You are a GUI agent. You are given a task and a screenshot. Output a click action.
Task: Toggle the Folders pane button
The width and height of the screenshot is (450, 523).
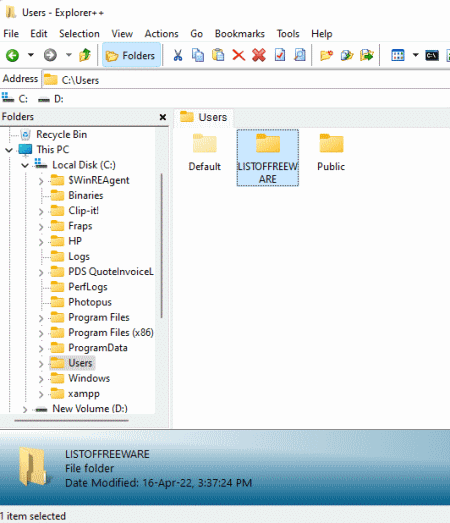click(131, 55)
